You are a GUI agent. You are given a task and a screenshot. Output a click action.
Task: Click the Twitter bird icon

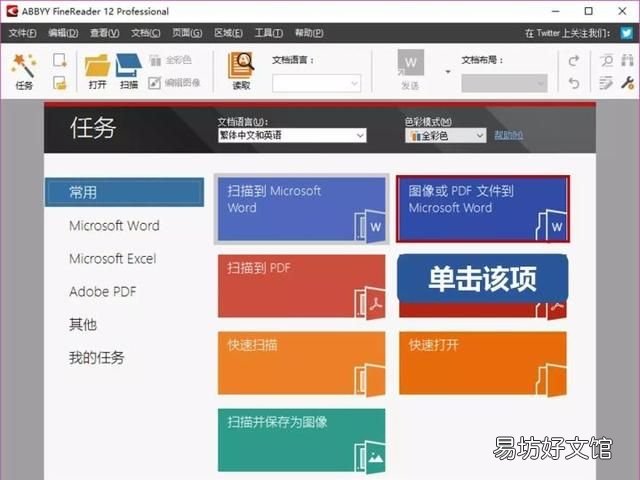point(627,33)
